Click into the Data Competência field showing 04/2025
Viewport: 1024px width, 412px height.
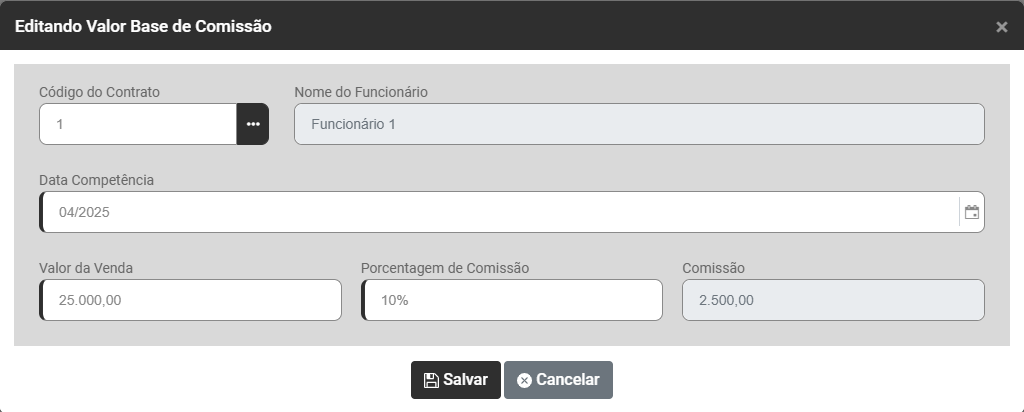tap(498, 212)
